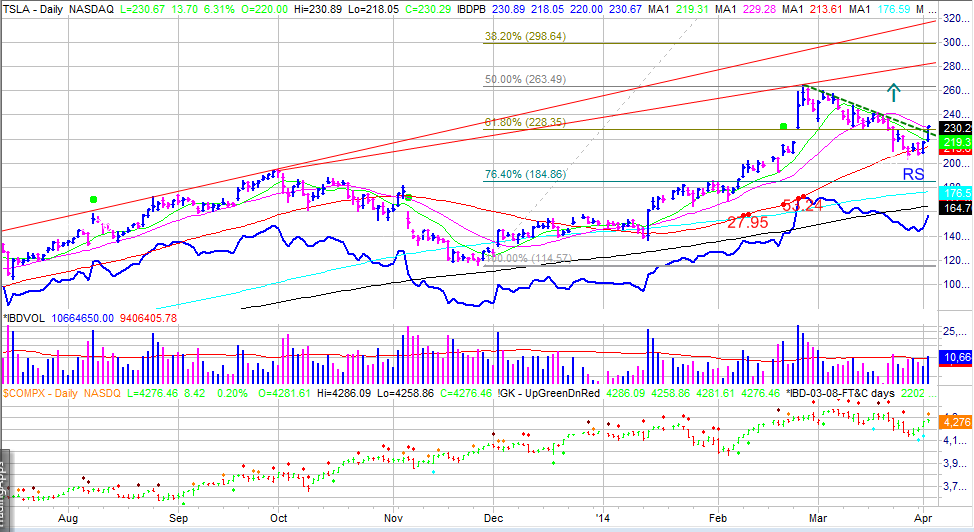Click the 76.40% (184.86) Fibonacci label

click(x=525, y=175)
